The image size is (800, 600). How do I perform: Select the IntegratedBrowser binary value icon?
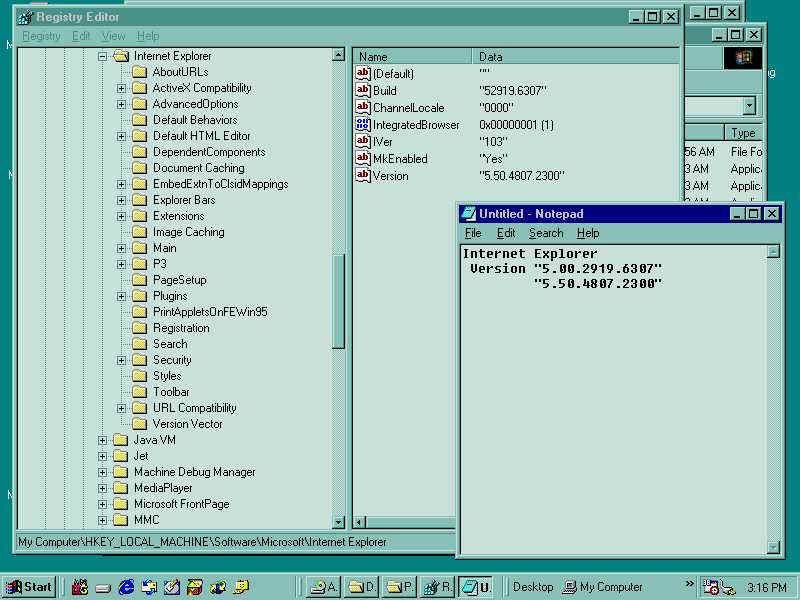pyautogui.click(x=363, y=124)
